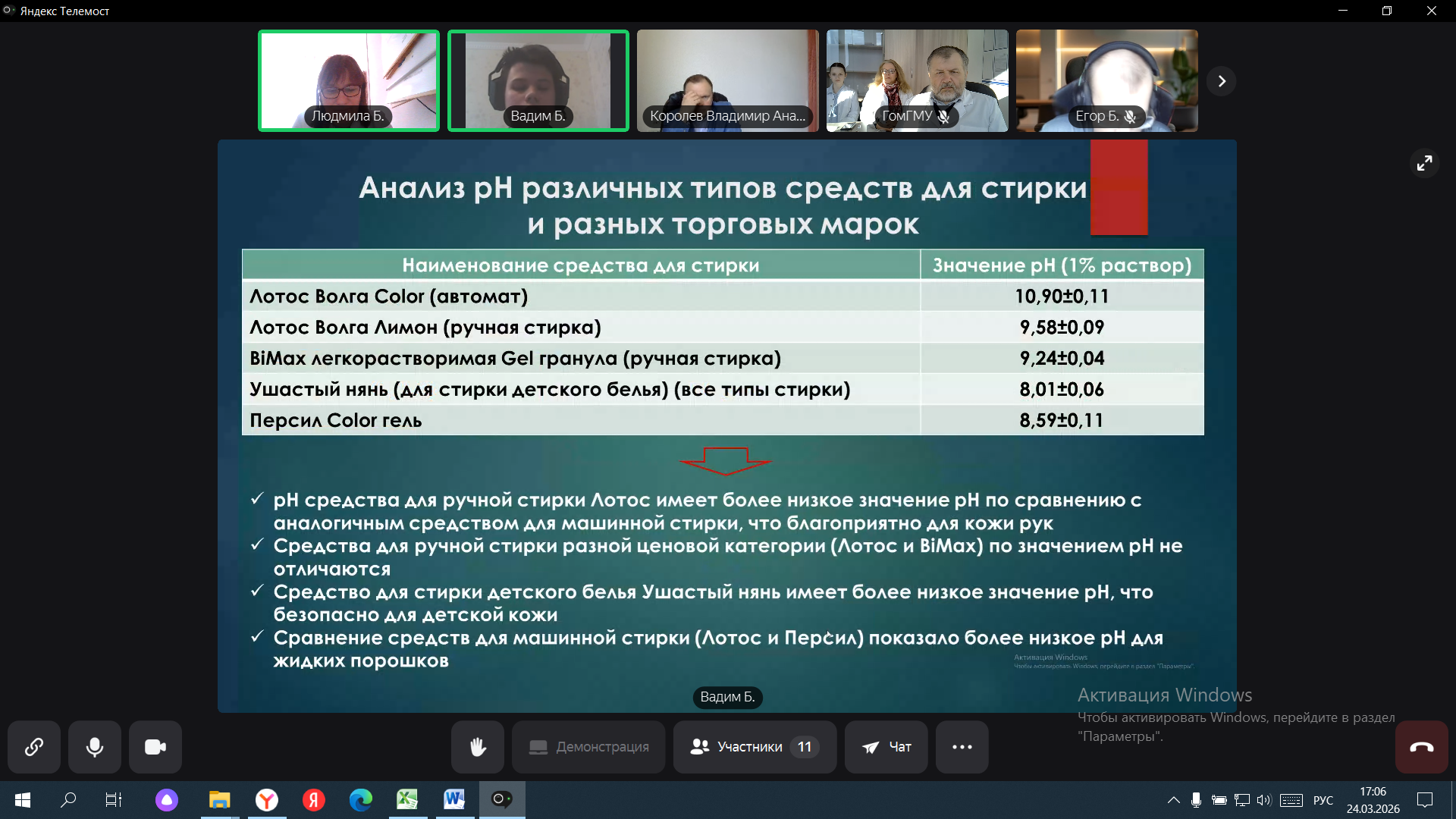Select Людмила Б. video thumbnail
The height and width of the screenshot is (819, 1456).
coord(349,80)
